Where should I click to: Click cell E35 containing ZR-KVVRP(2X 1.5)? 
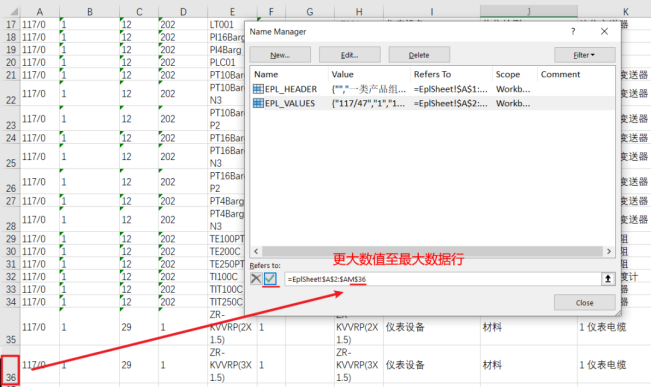point(232,327)
